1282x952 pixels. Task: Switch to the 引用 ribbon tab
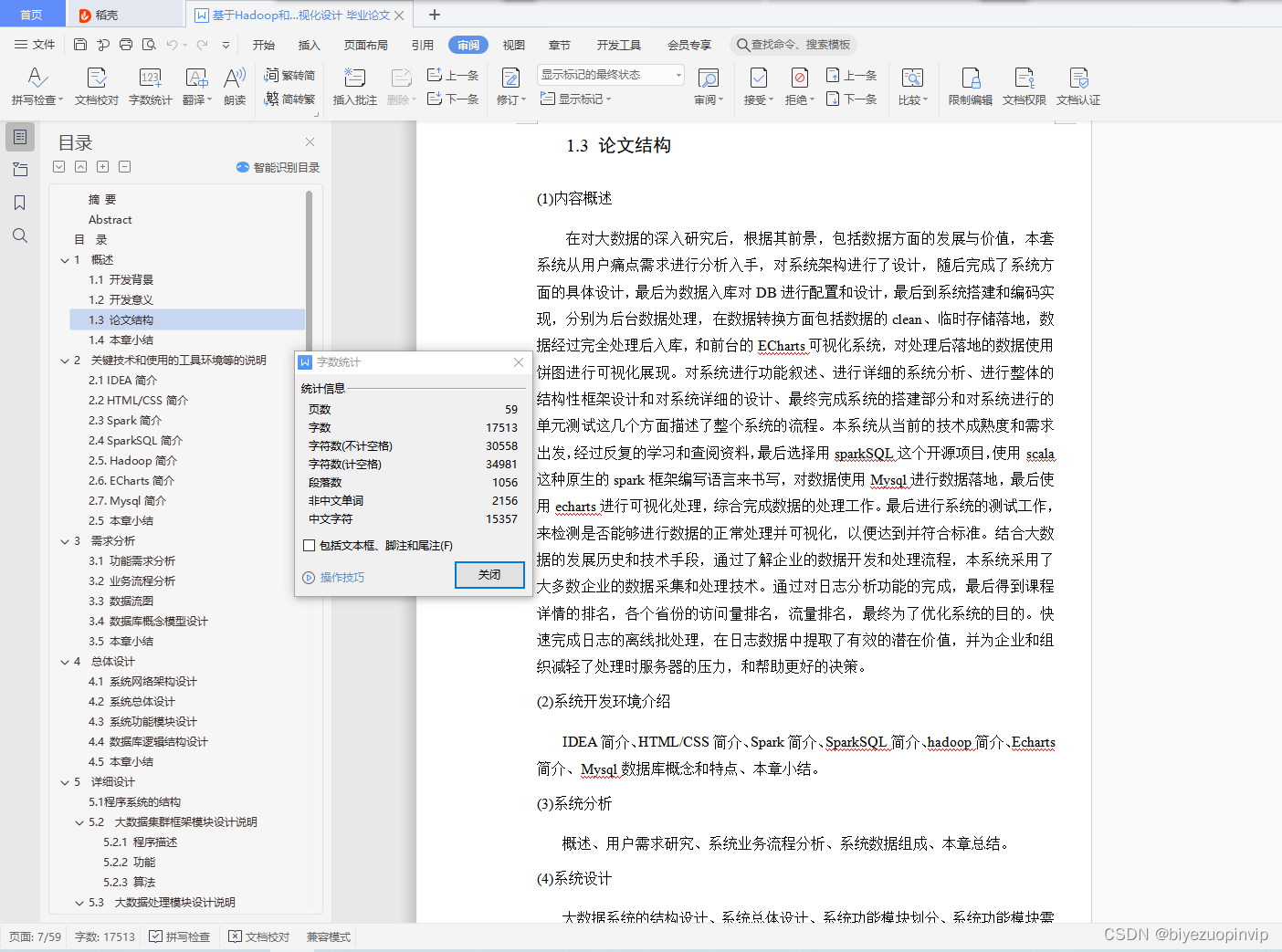[x=423, y=45]
